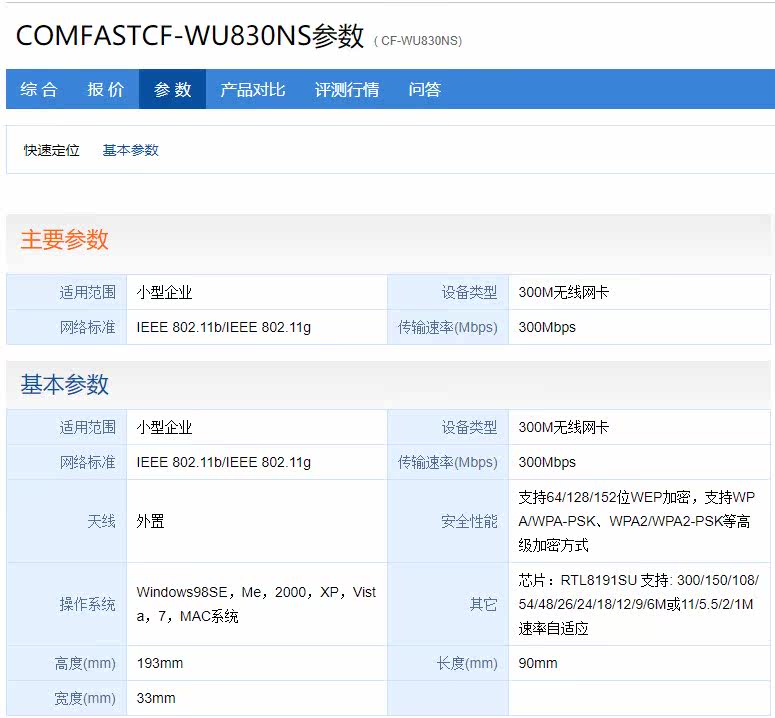This screenshot has height=718, width=775.
Task: Click 适用范围 label in 基本参数 table
Action: [x=87, y=427]
